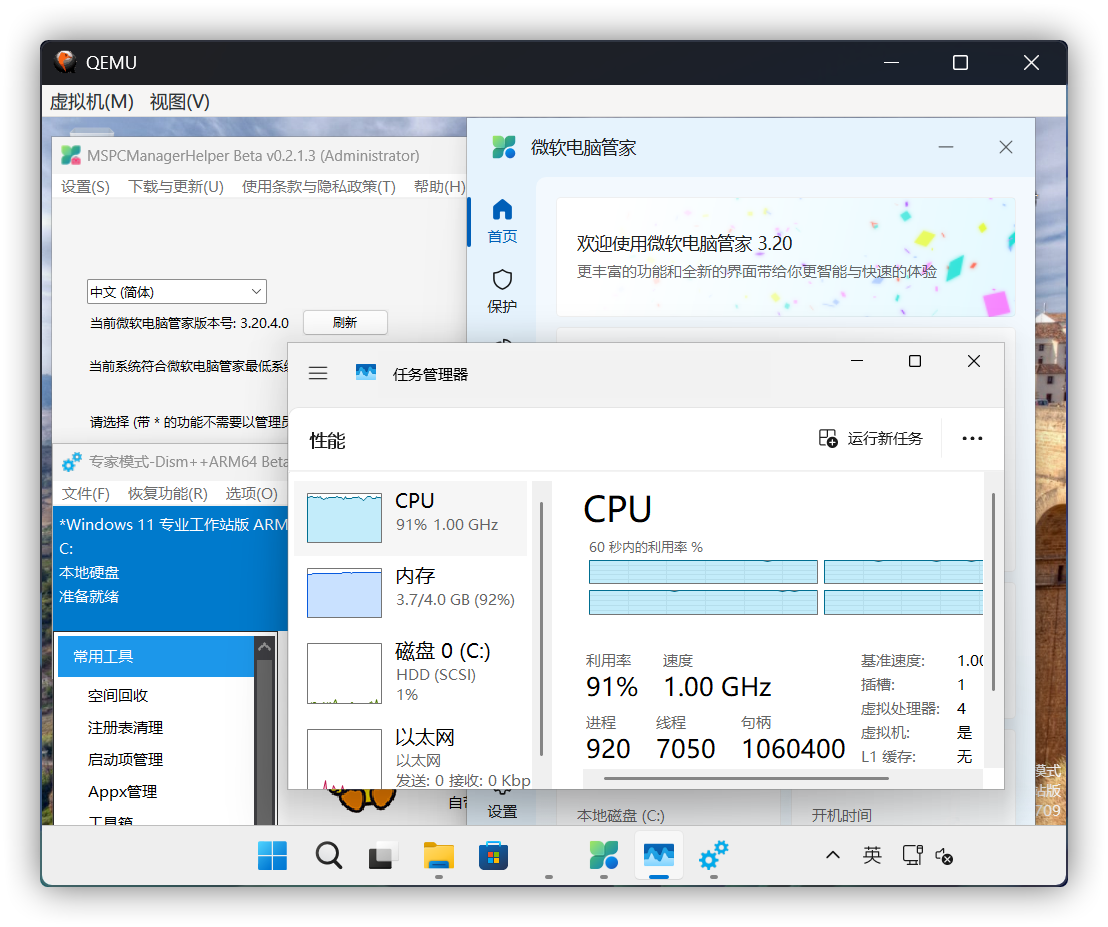Select 注册表清理 in Dism++ tools

click(126, 728)
